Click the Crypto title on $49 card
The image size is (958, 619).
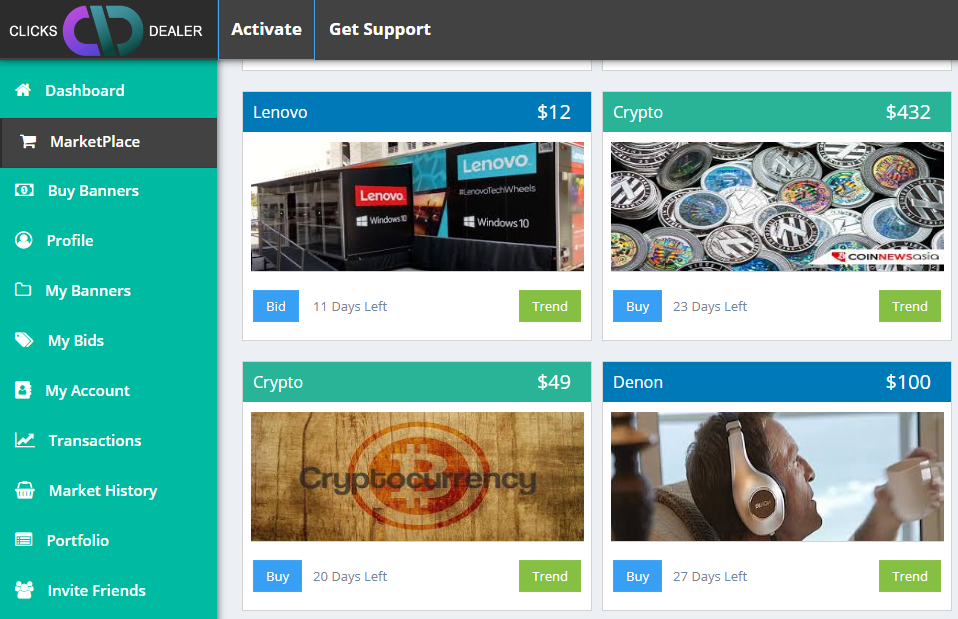pos(278,383)
